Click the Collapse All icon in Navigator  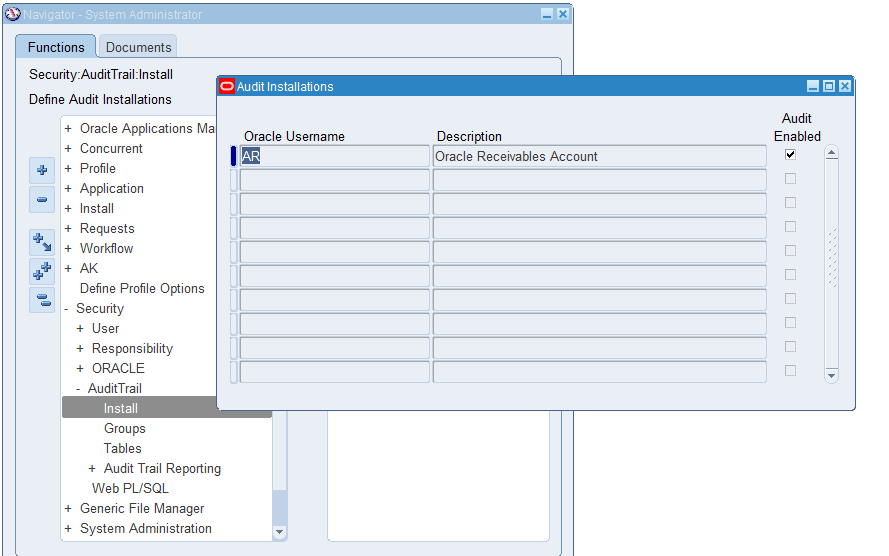click(x=42, y=300)
